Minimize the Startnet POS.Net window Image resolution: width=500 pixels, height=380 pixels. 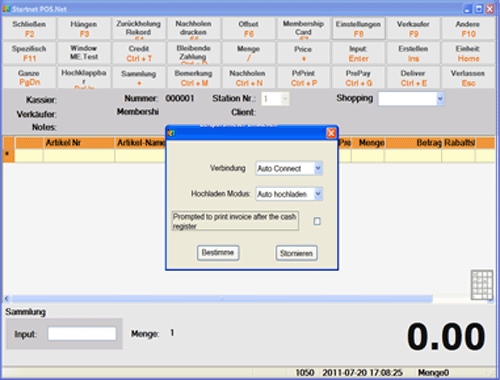(467, 9)
